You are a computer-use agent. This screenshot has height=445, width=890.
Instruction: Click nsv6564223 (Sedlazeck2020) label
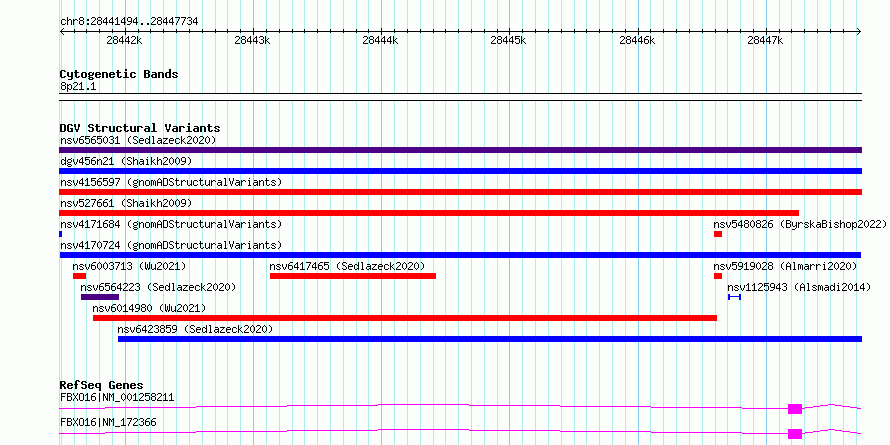click(x=158, y=287)
